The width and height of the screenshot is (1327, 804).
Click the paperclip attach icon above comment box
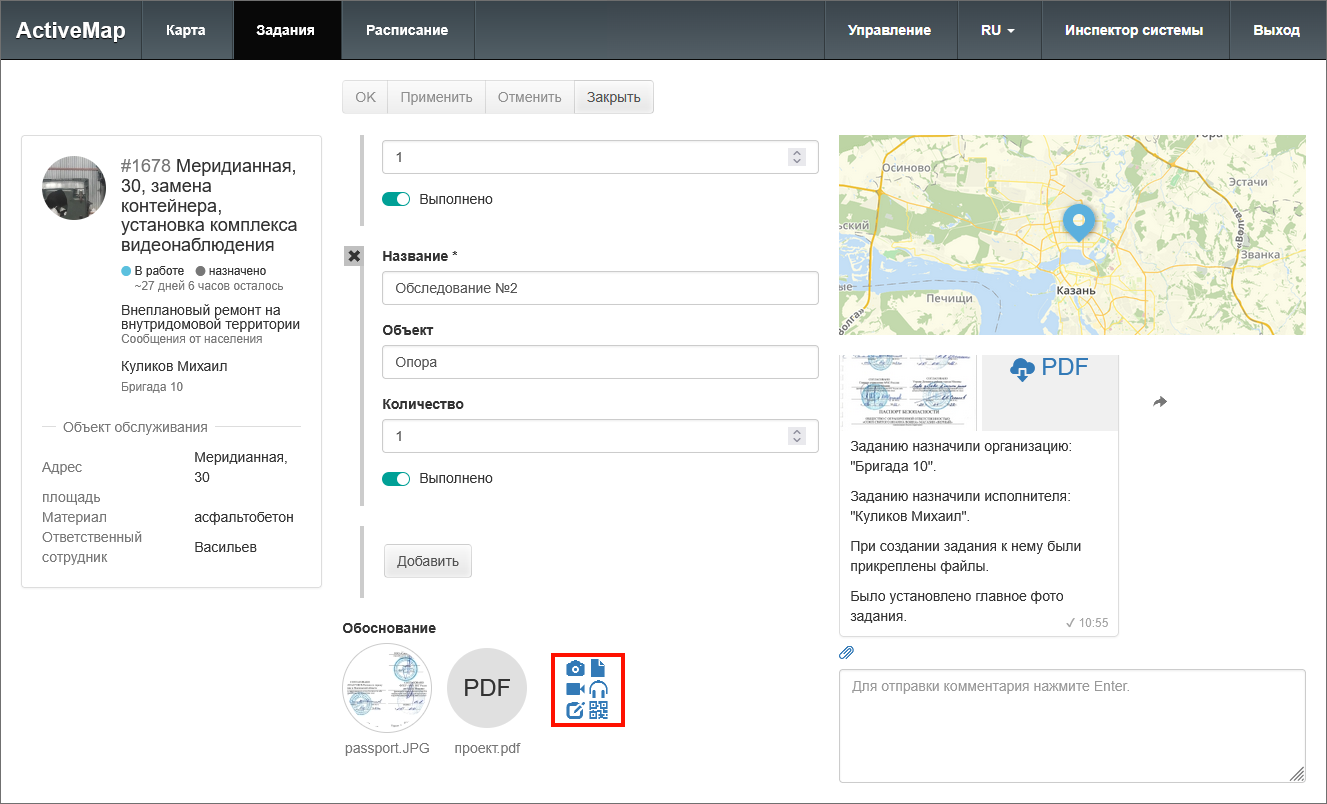(x=846, y=653)
